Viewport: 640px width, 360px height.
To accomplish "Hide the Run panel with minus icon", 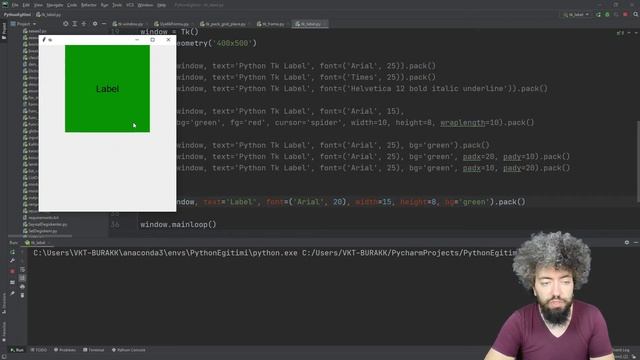I will click(636, 242).
